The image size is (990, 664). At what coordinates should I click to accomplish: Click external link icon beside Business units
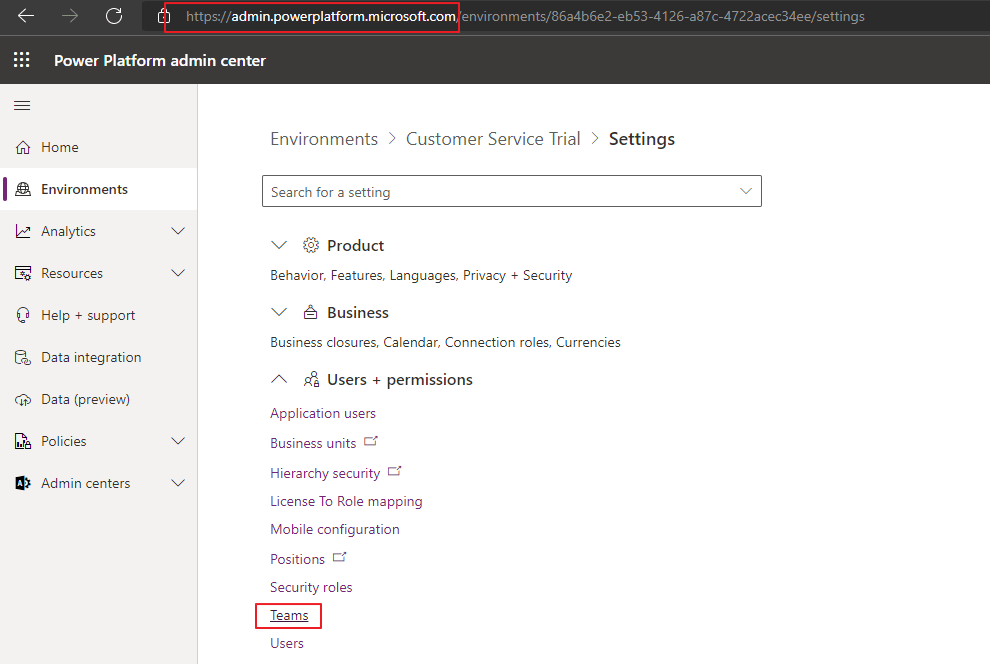pyautogui.click(x=371, y=441)
